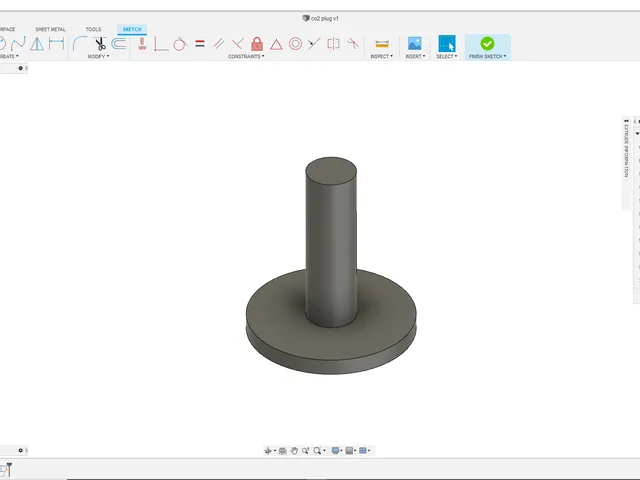Apply the Parallel constraint
This screenshot has width=640, height=480.
(219, 44)
